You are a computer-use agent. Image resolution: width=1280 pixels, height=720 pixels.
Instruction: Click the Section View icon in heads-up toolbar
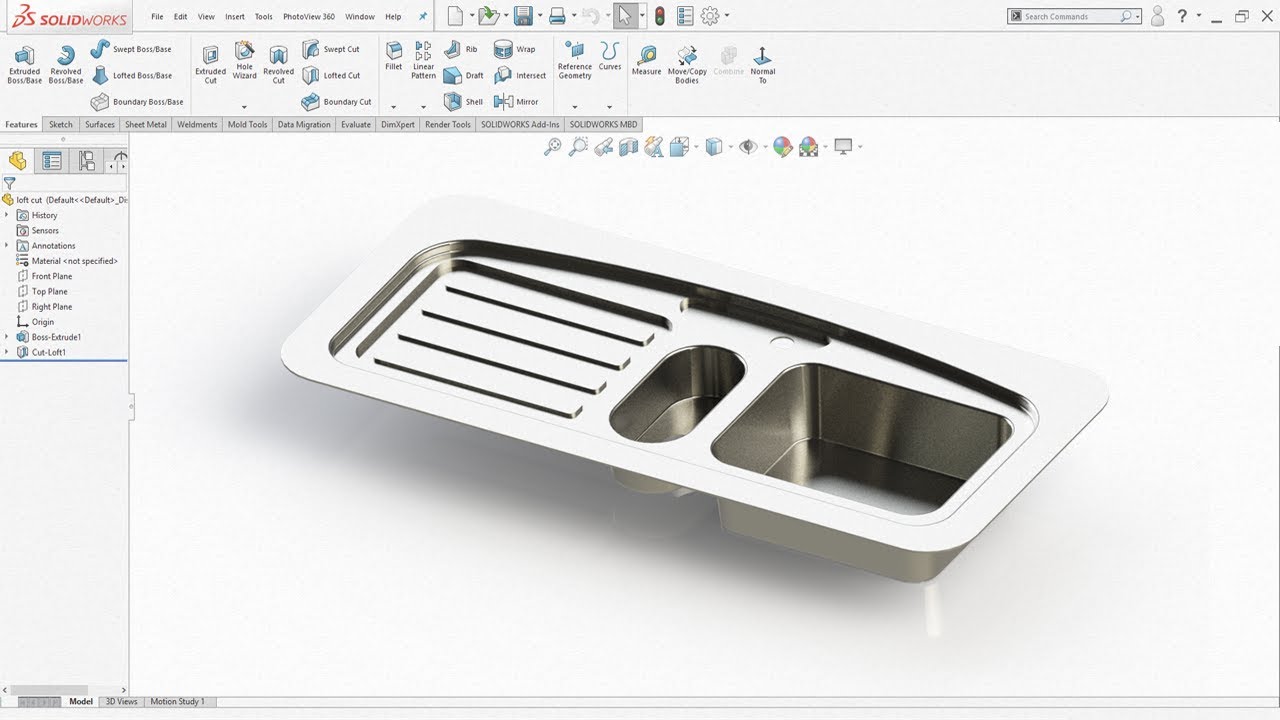click(628, 147)
